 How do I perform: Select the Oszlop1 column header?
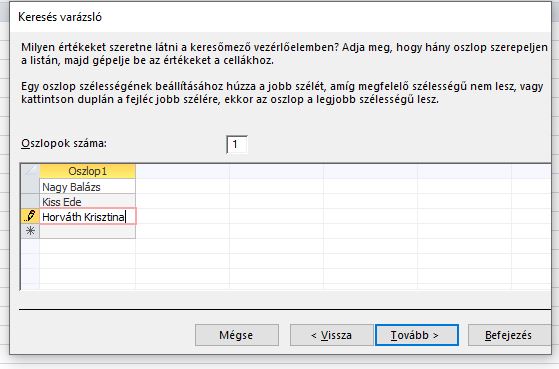click(x=87, y=171)
